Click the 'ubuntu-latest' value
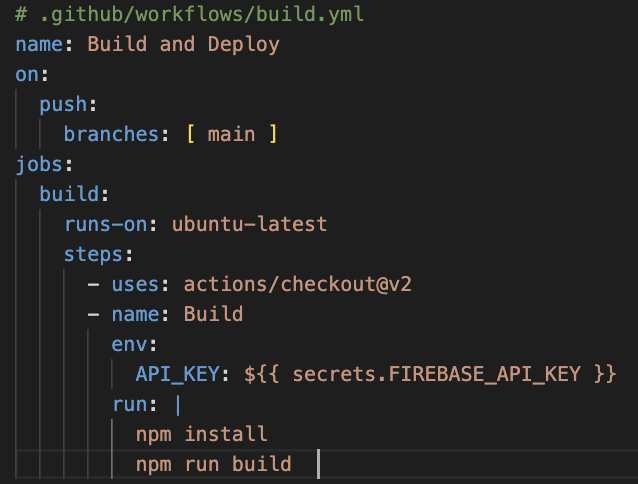 [249, 225]
